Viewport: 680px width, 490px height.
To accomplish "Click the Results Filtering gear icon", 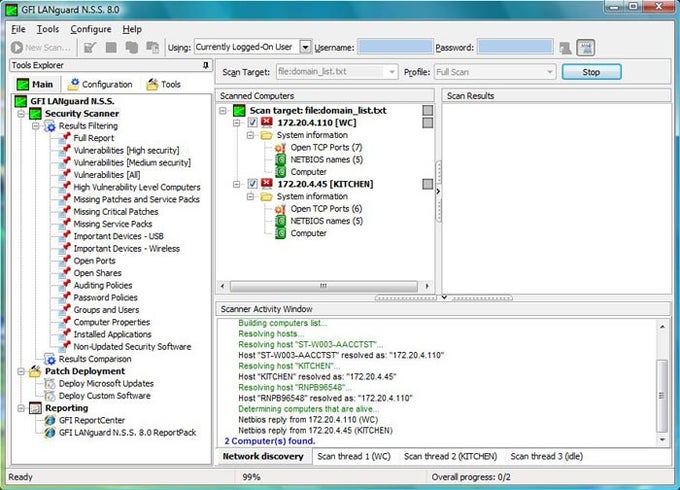I will click(51, 126).
